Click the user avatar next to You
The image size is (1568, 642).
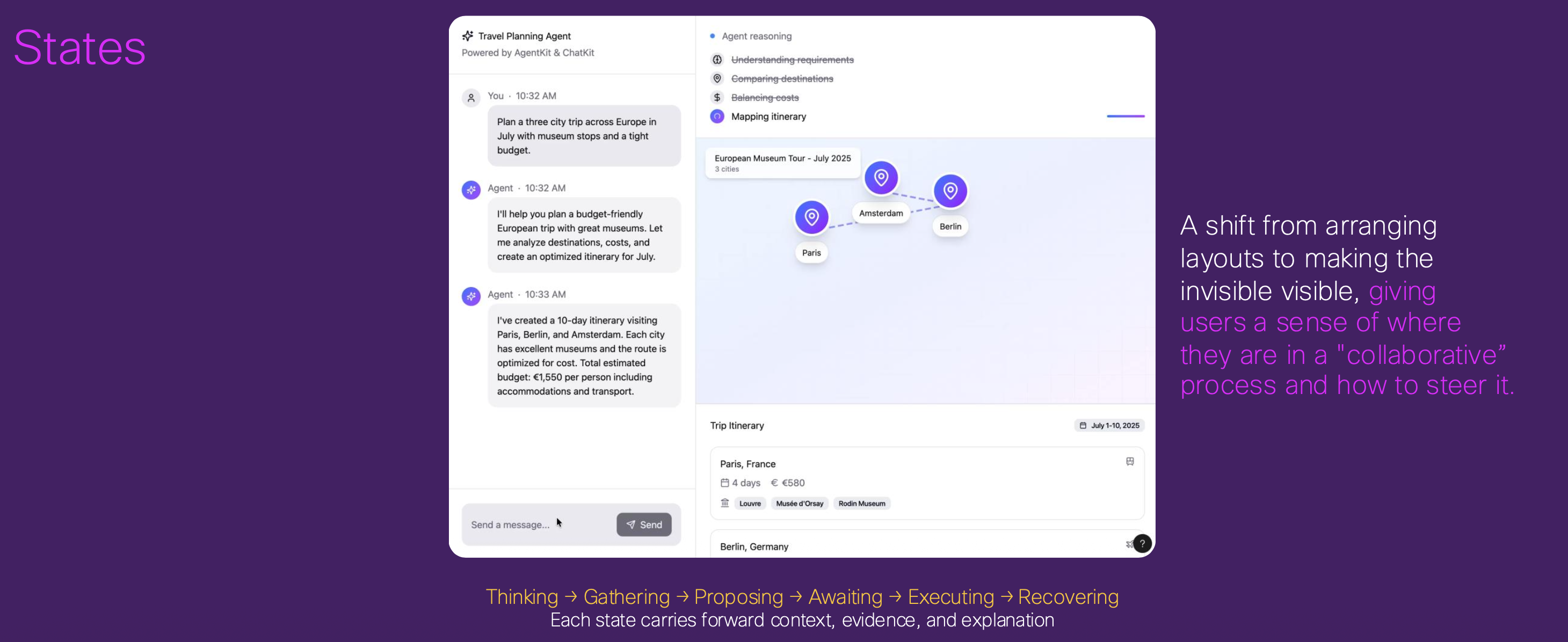(470, 97)
